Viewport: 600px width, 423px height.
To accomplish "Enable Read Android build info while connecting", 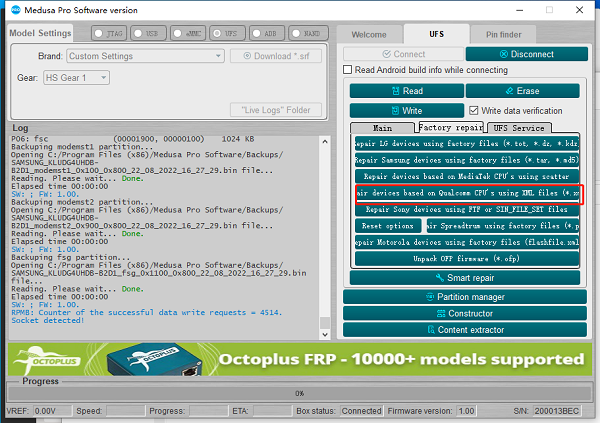I will [347, 70].
